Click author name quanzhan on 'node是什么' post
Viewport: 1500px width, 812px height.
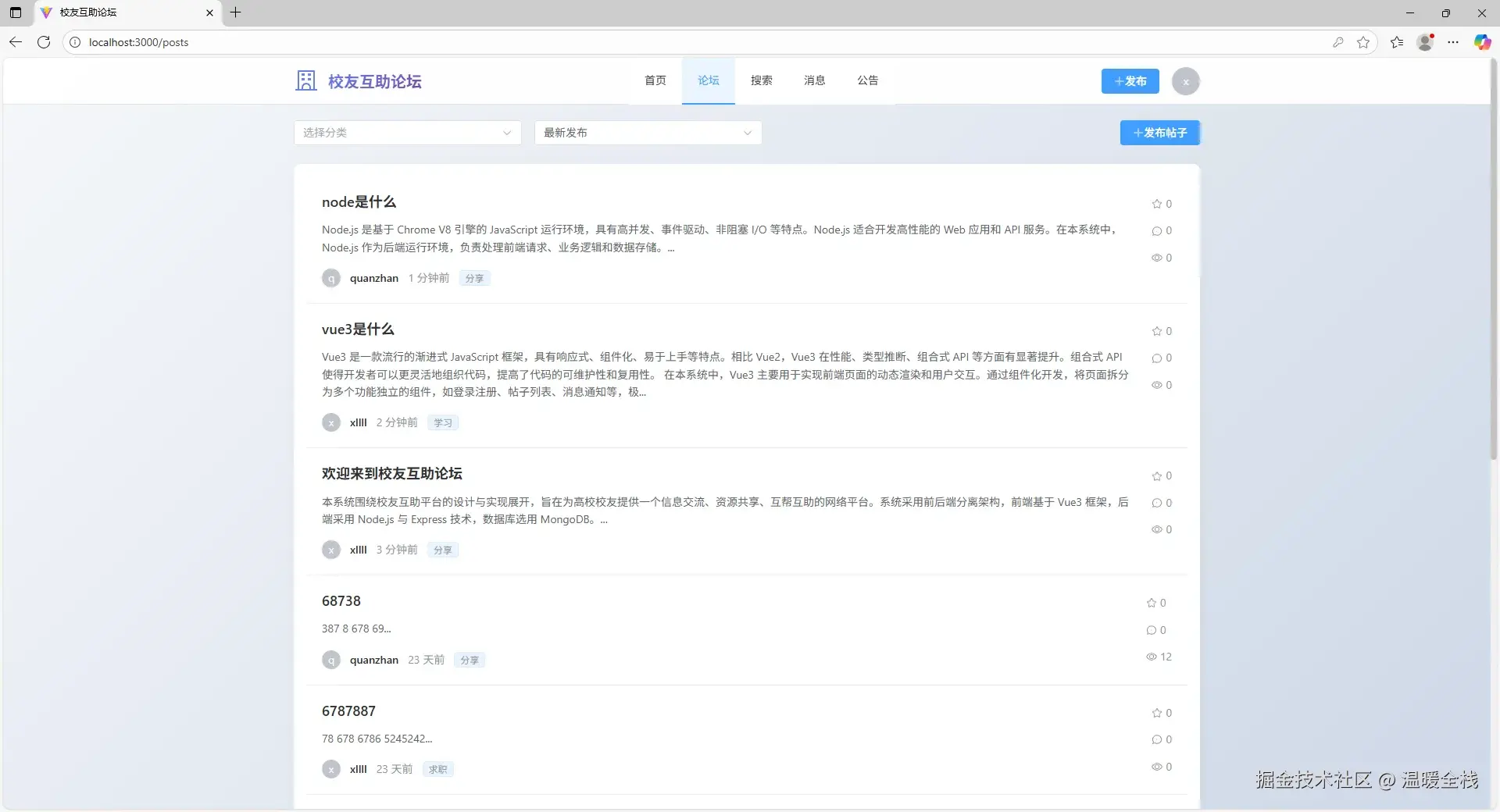(x=374, y=278)
